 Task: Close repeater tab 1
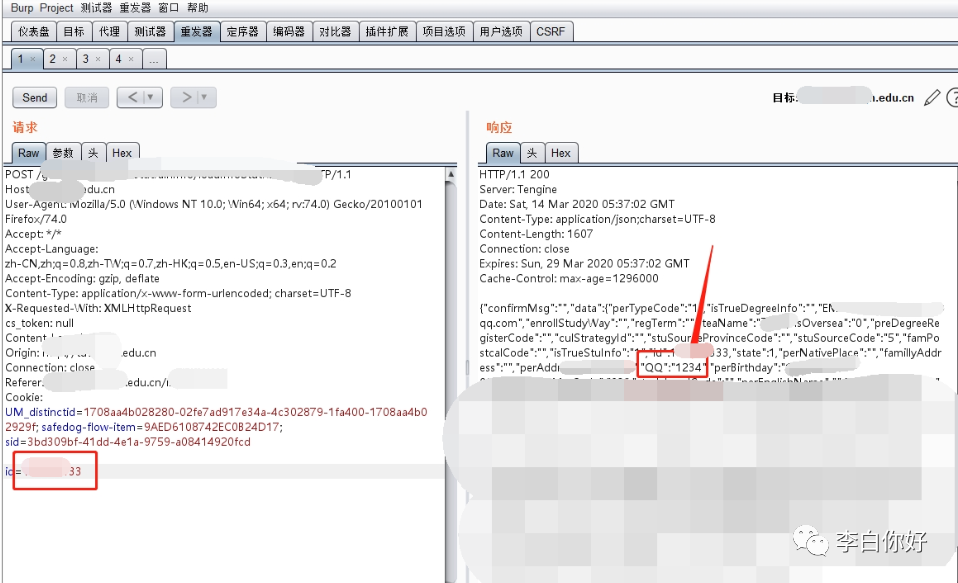(x=33, y=59)
